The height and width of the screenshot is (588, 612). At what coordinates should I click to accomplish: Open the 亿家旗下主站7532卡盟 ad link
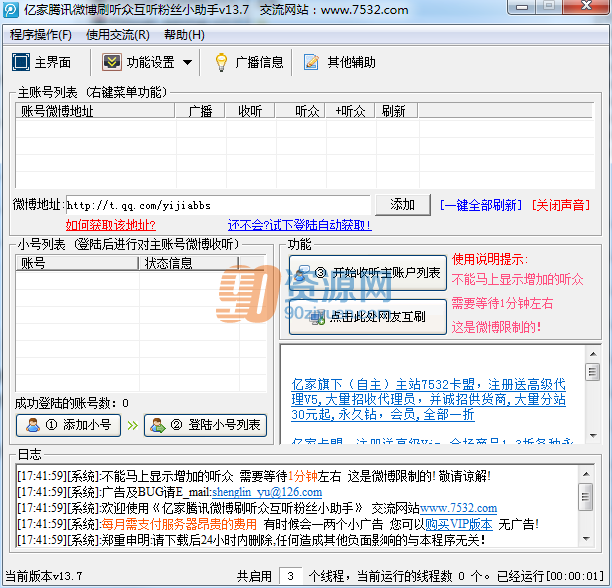428,399
